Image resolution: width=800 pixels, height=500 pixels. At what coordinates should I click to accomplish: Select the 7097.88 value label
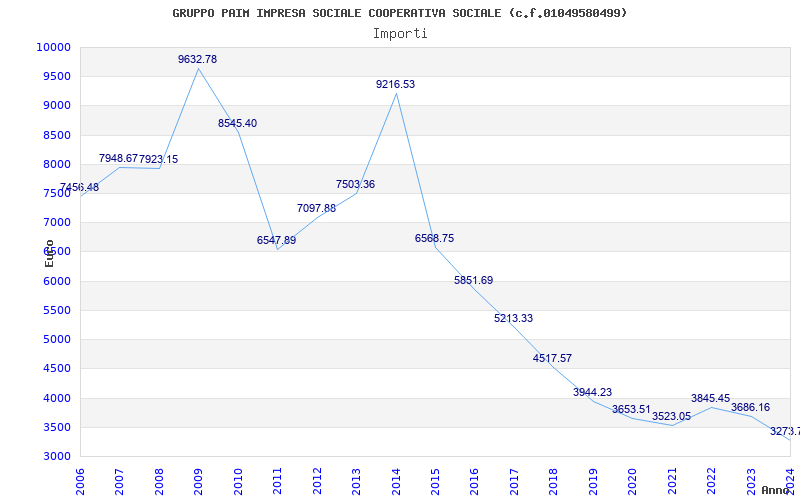[316, 208]
